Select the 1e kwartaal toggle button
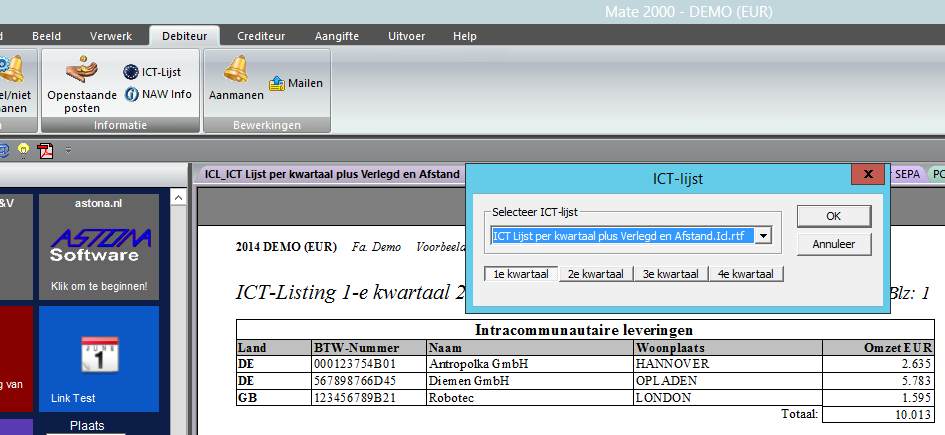The height and width of the screenshot is (435, 945). (520, 274)
